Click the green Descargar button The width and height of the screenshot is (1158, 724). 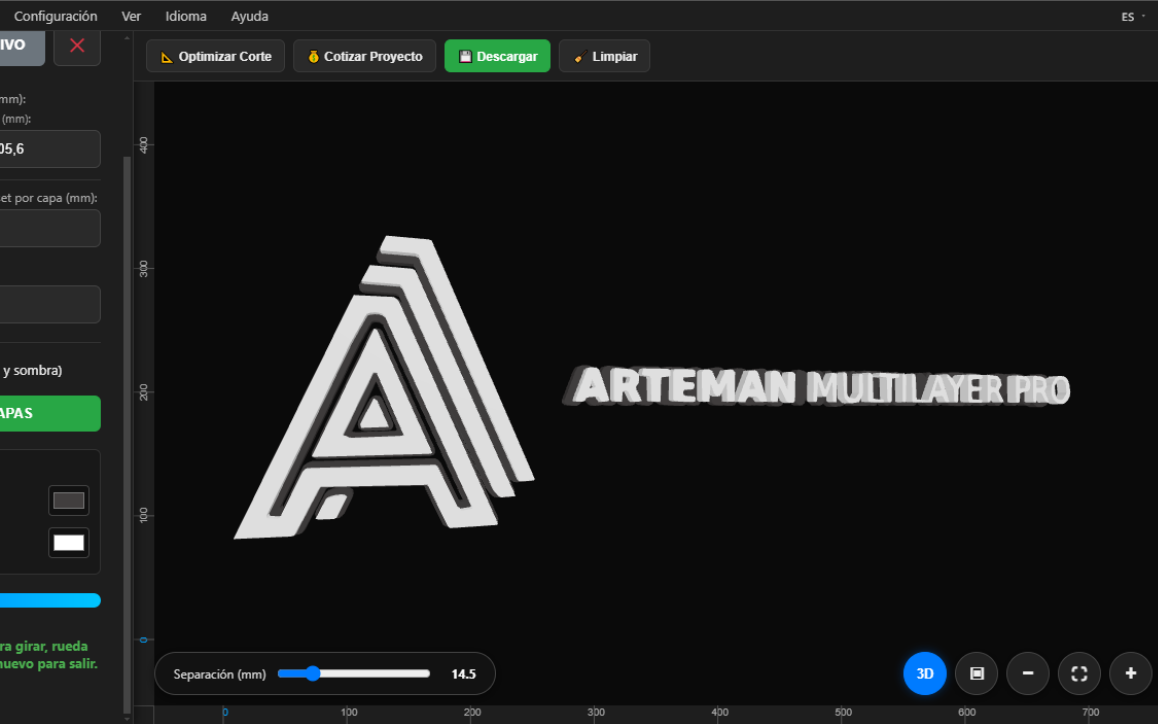click(x=497, y=56)
